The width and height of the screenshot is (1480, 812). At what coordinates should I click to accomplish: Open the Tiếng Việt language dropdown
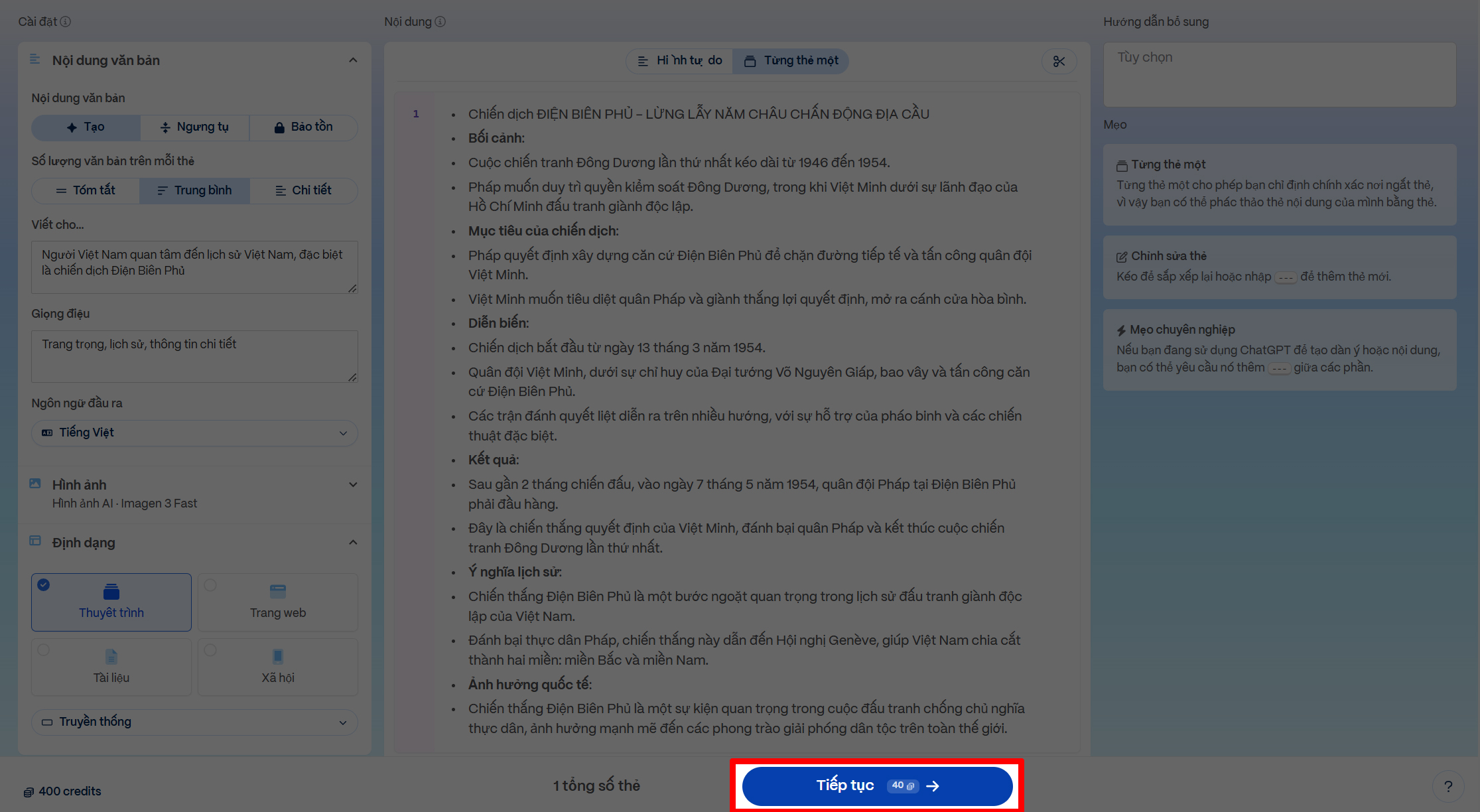coord(194,433)
